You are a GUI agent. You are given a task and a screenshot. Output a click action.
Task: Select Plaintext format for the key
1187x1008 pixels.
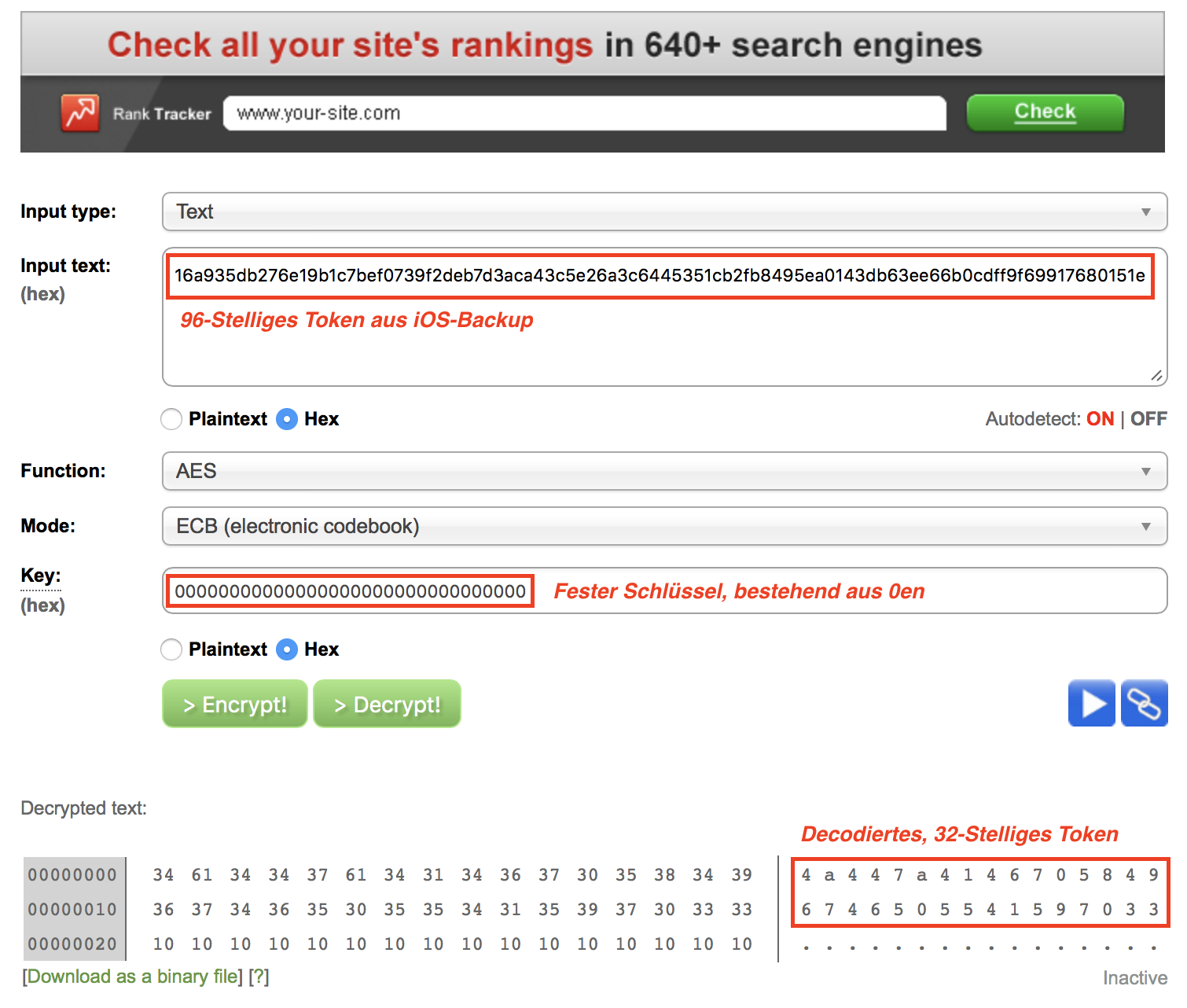tap(171, 649)
